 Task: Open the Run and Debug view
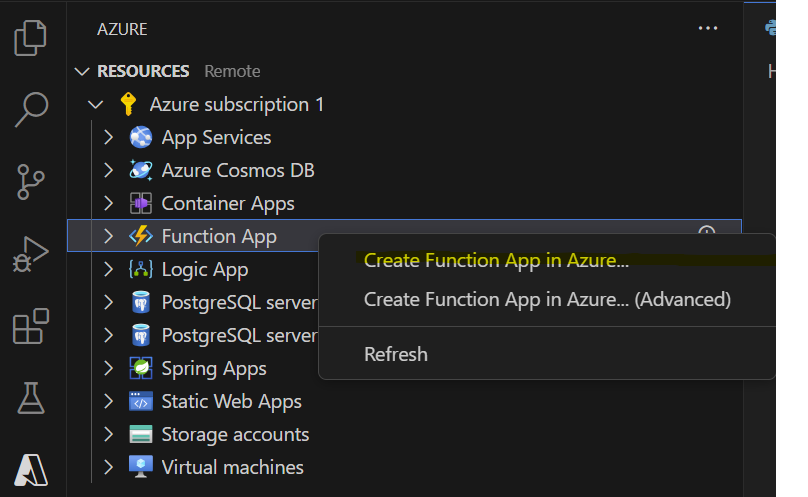30,254
